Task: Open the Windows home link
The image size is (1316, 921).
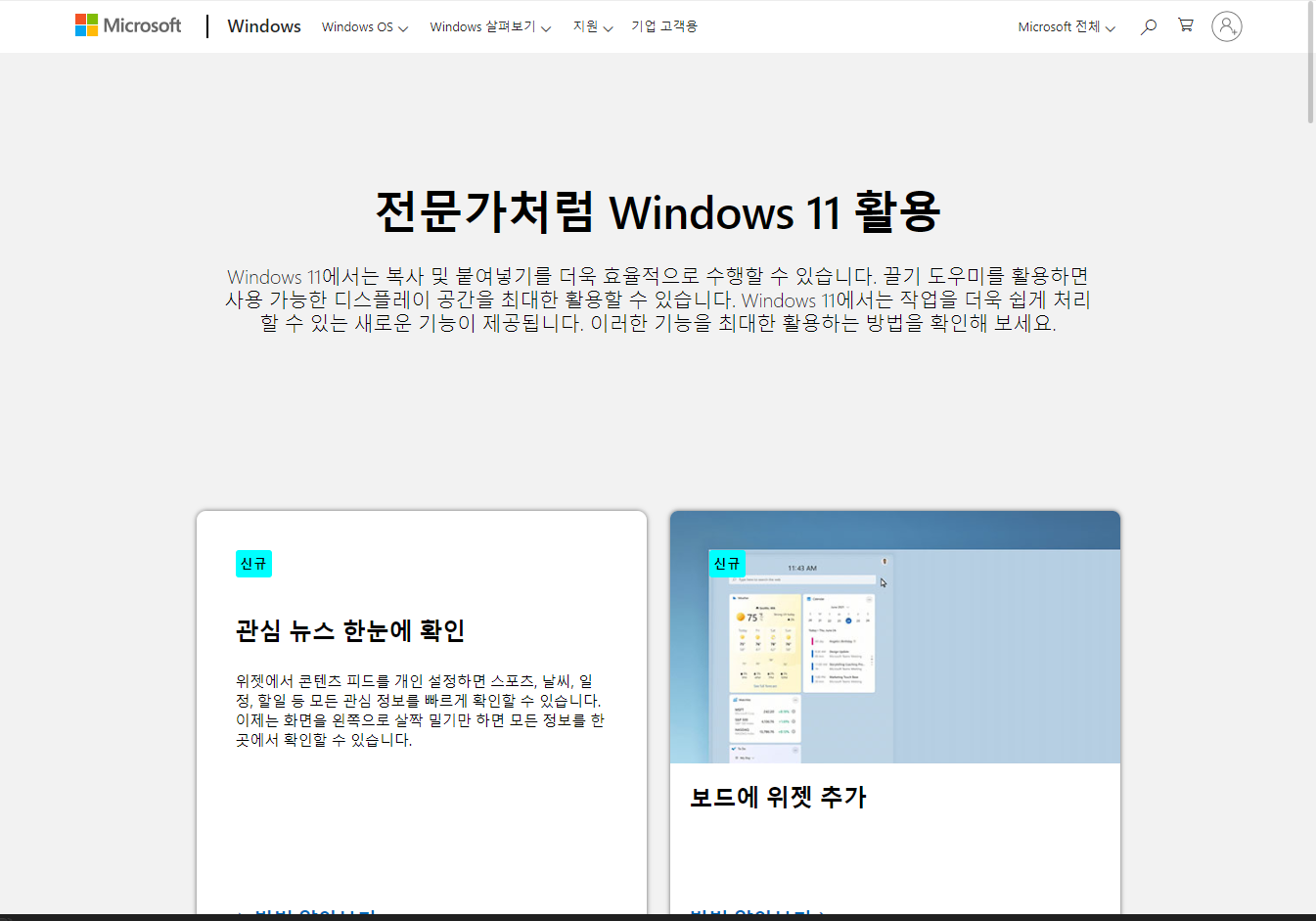Action: (x=264, y=26)
